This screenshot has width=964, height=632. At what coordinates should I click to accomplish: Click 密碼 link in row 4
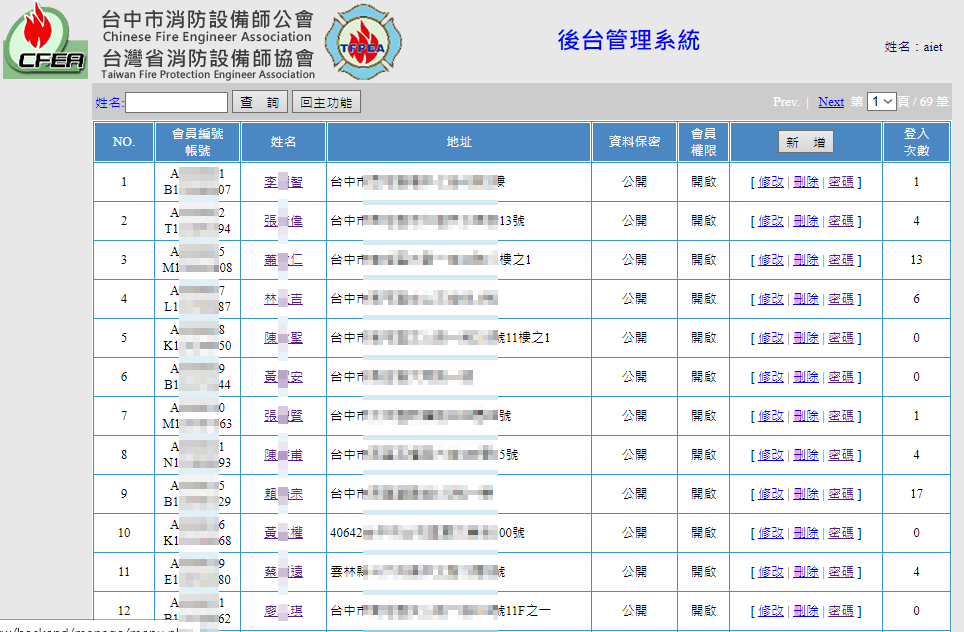[x=840, y=299]
